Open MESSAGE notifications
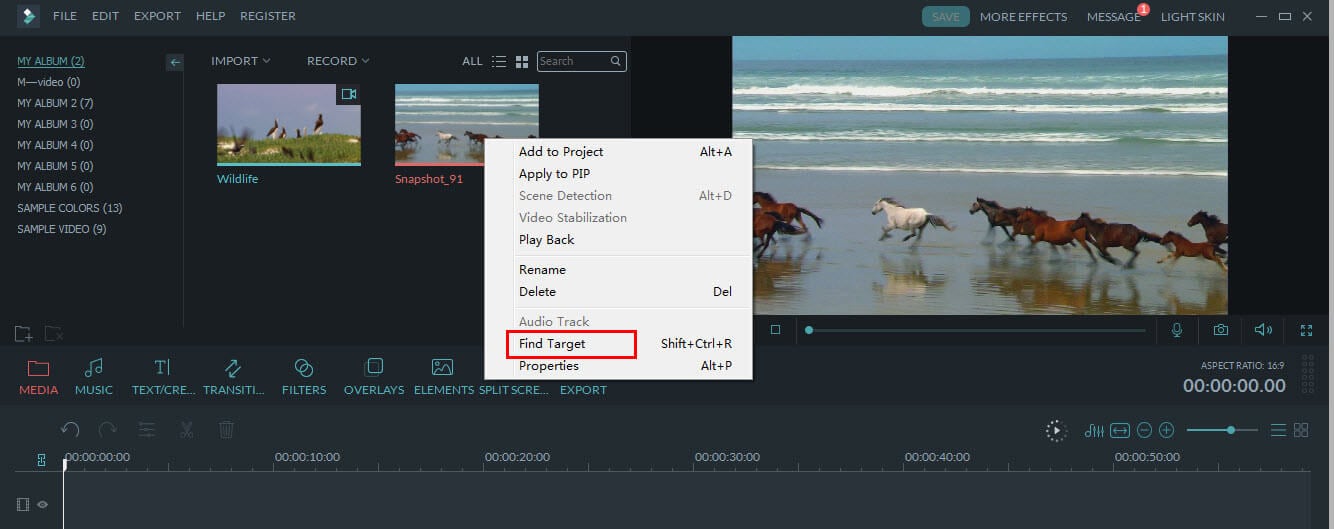The width and height of the screenshot is (1334, 529). point(1114,17)
